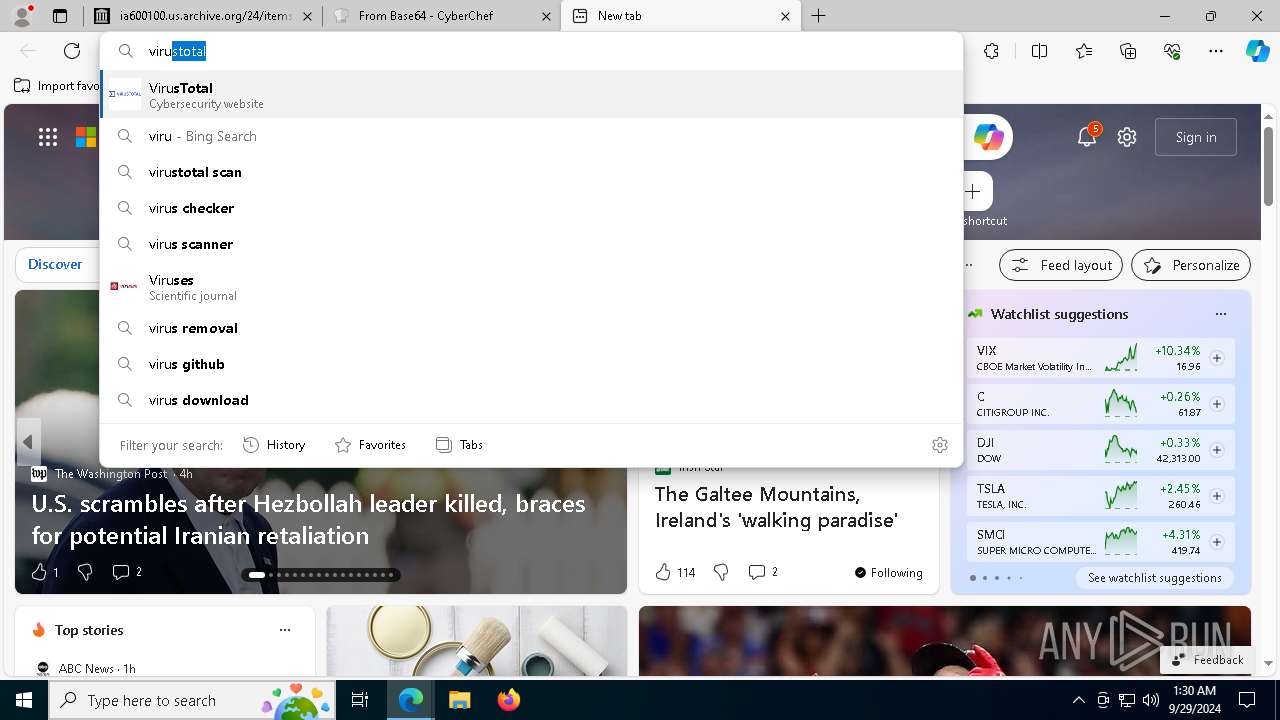1280x720 pixels.
Task: Click the Personalize button
Action: click(1191, 265)
